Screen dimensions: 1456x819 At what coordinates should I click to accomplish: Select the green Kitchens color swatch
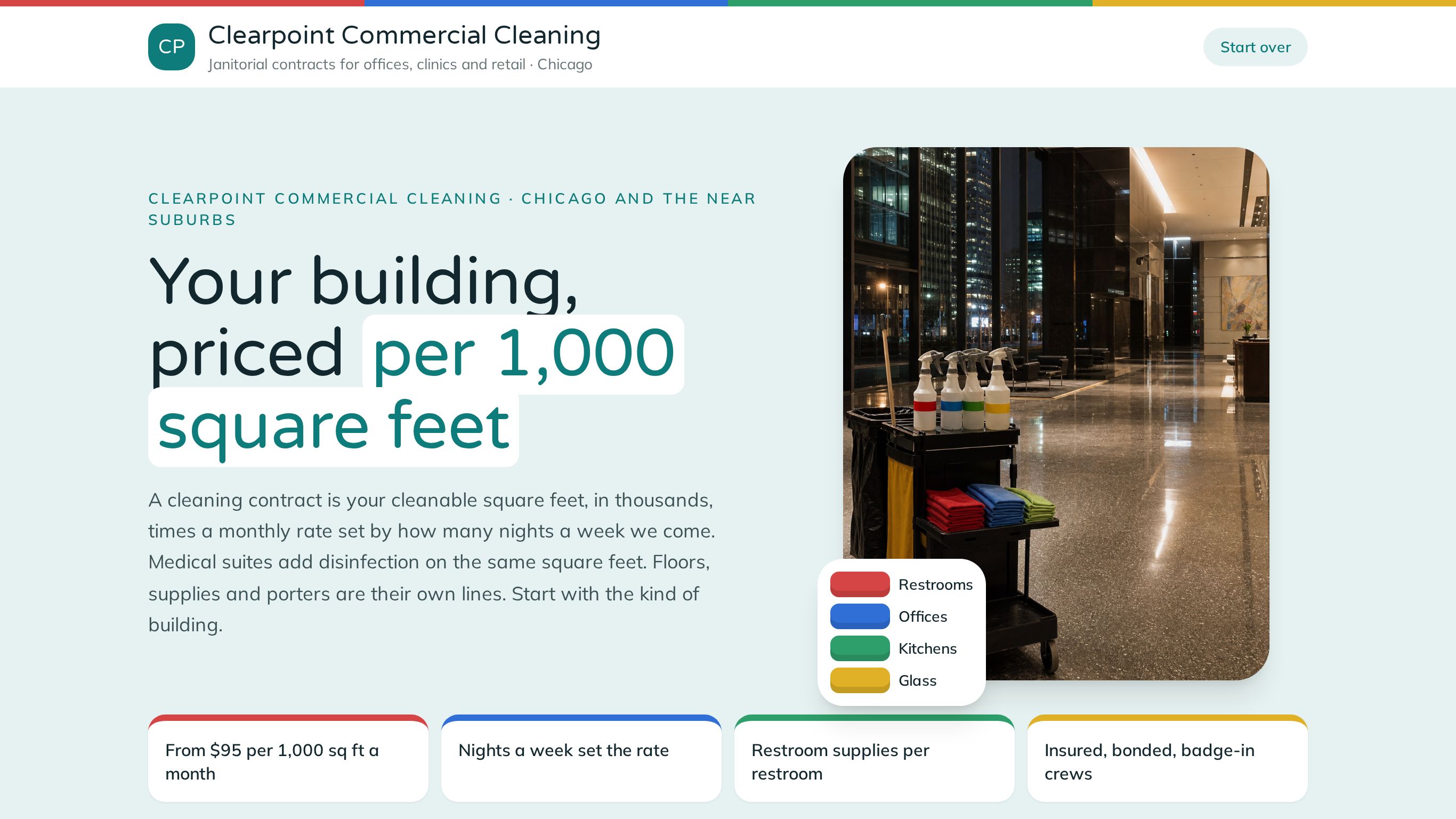(860, 648)
